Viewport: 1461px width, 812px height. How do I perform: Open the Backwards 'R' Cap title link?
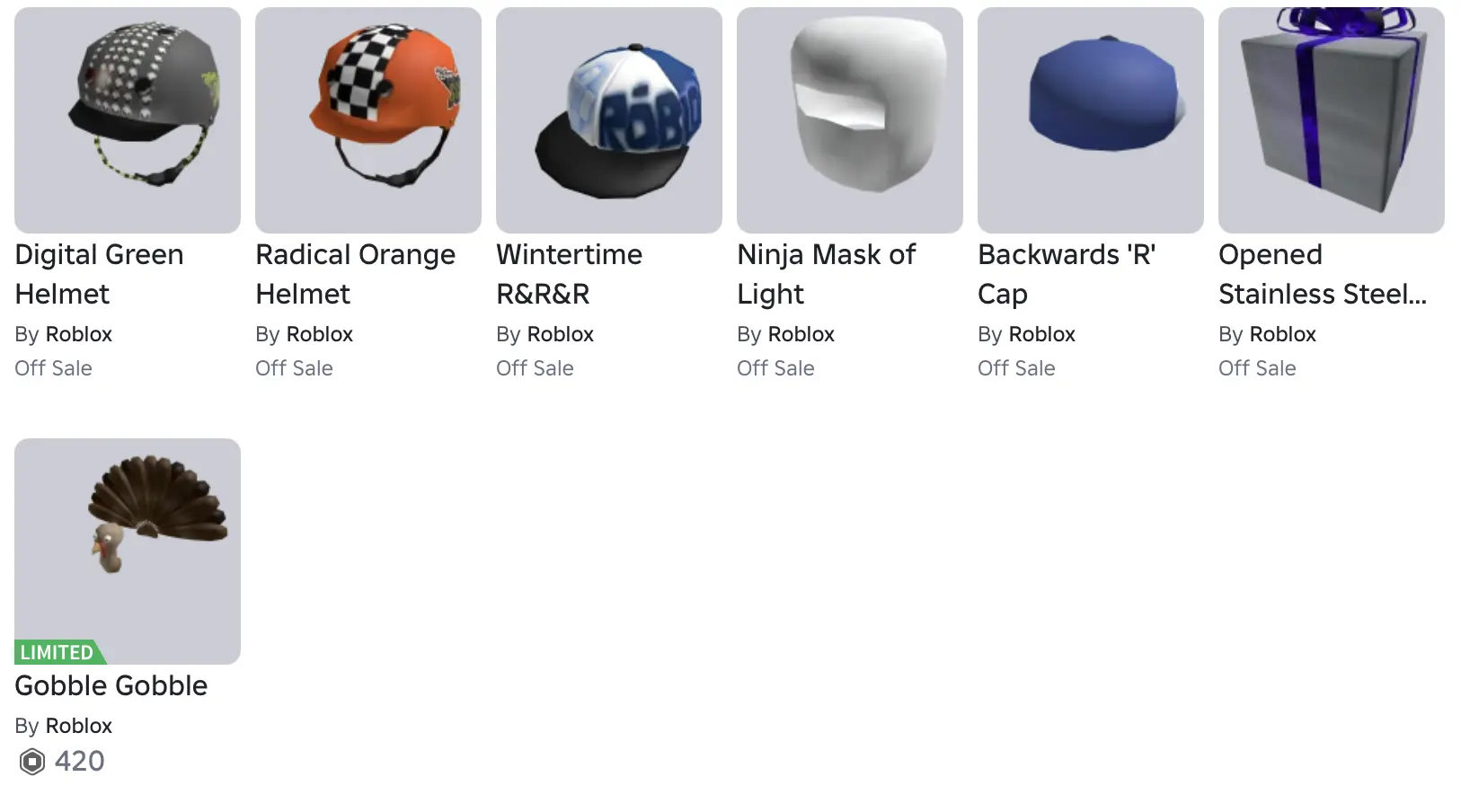(x=1067, y=274)
